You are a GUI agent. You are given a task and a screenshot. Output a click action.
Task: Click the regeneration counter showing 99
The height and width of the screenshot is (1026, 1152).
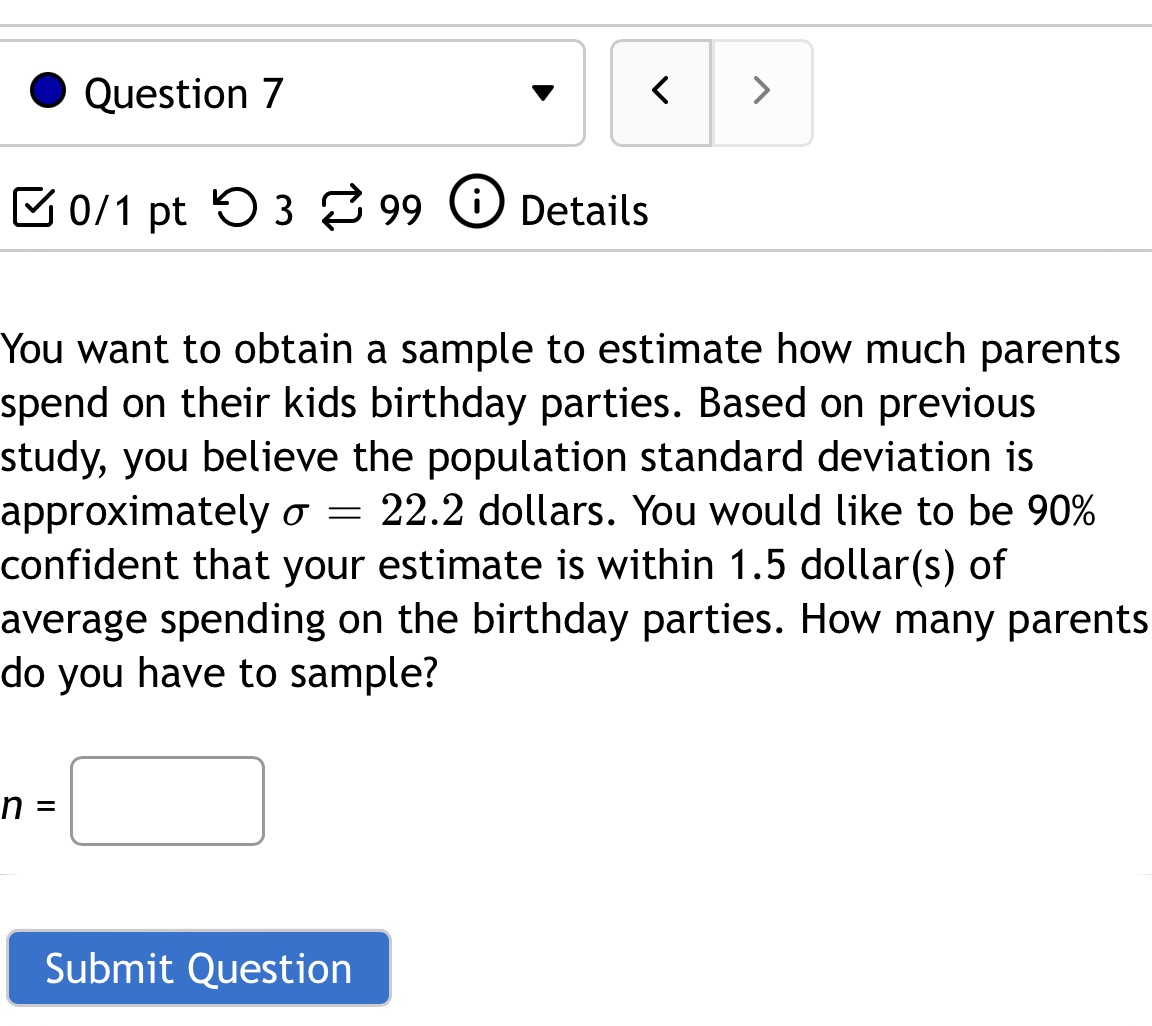pyautogui.click(x=399, y=210)
